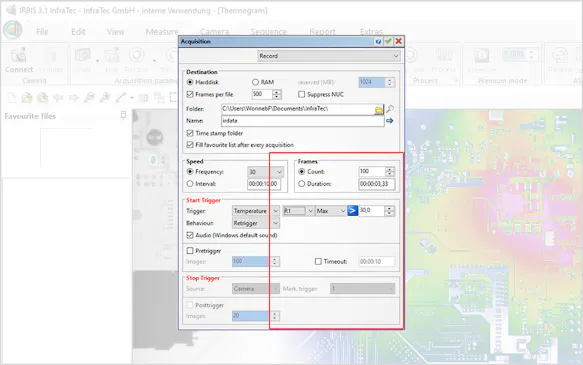Toggle Fill favourite list after every acquisition
Screen dimensions: 583x365
pos(190,145)
